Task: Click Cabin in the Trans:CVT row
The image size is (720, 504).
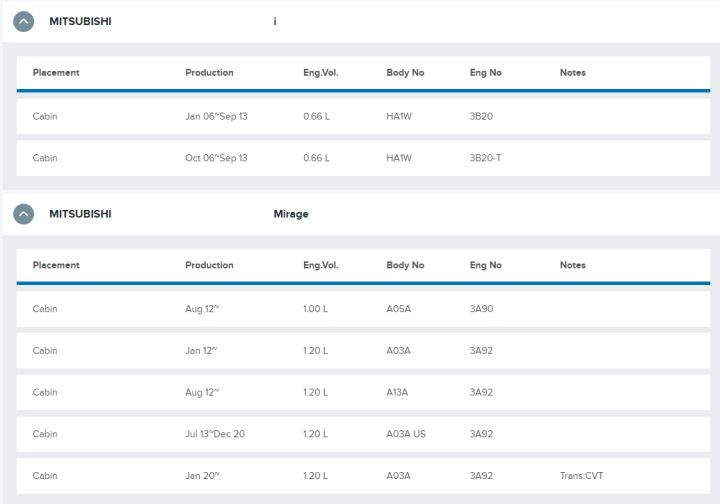Action: (x=45, y=476)
